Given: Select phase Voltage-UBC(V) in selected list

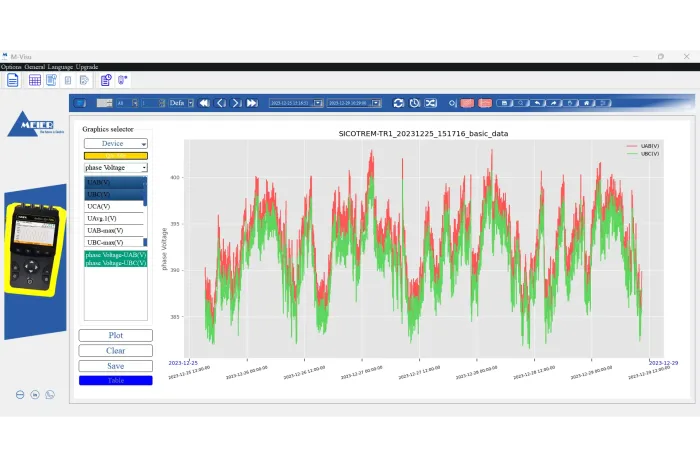Looking at the screenshot, I should [x=116, y=263].
